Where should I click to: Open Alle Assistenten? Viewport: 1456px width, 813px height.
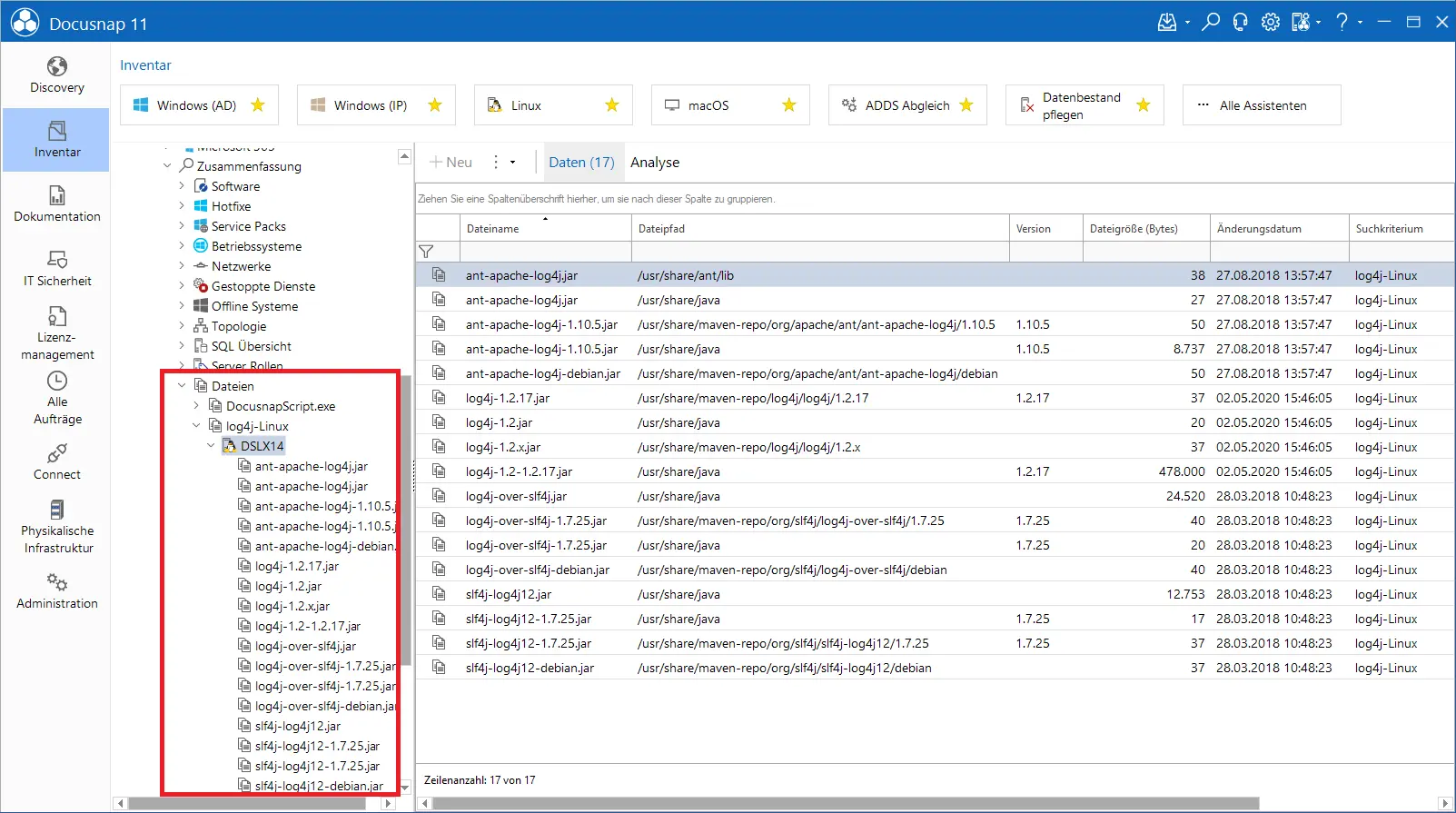[1262, 105]
